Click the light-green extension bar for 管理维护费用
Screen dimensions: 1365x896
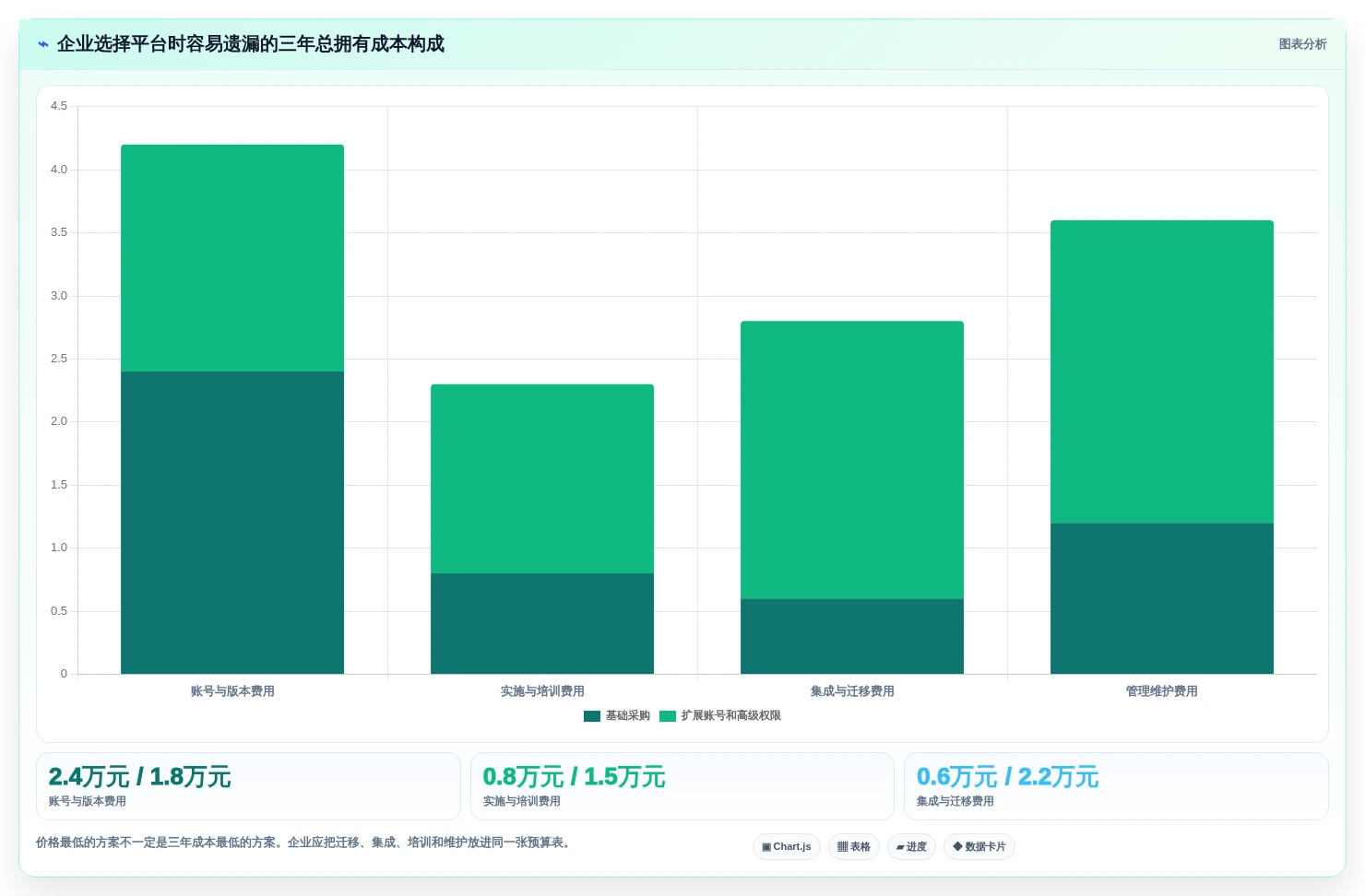[x=1162, y=371]
